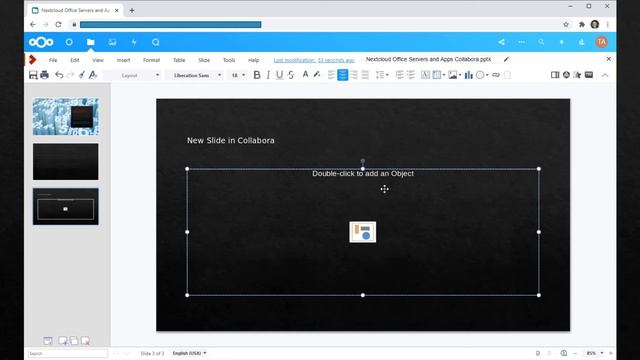Open master slides panel icon
The height and width of the screenshot is (360, 640).
[x=589, y=75]
